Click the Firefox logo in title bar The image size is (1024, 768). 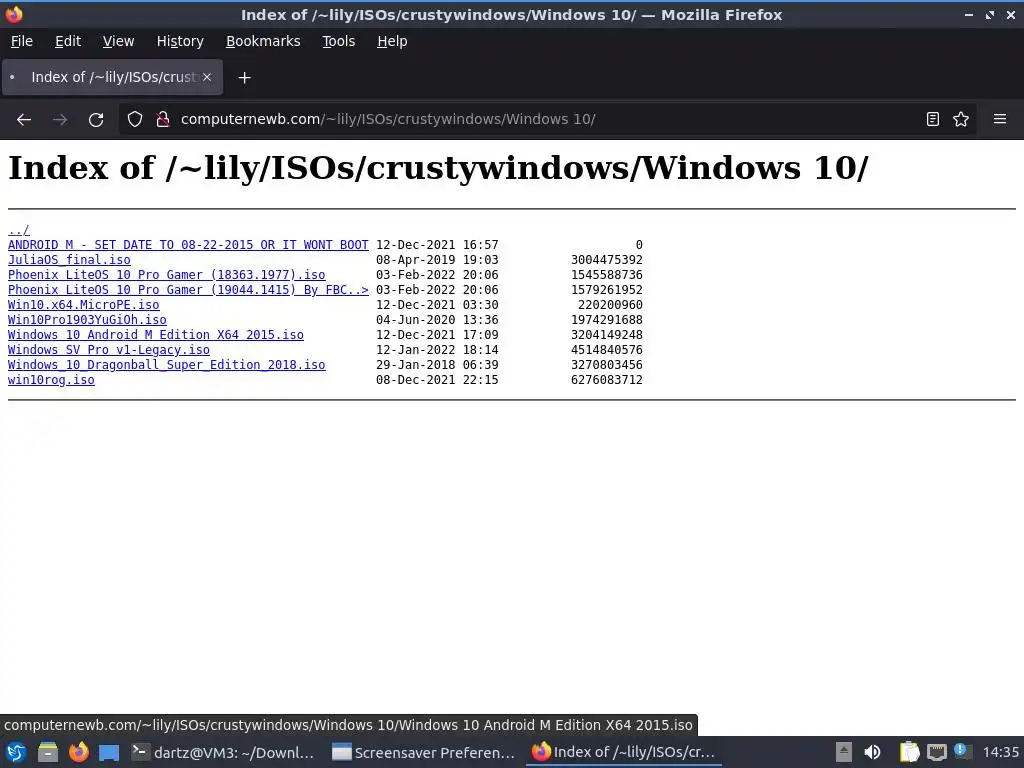14,14
